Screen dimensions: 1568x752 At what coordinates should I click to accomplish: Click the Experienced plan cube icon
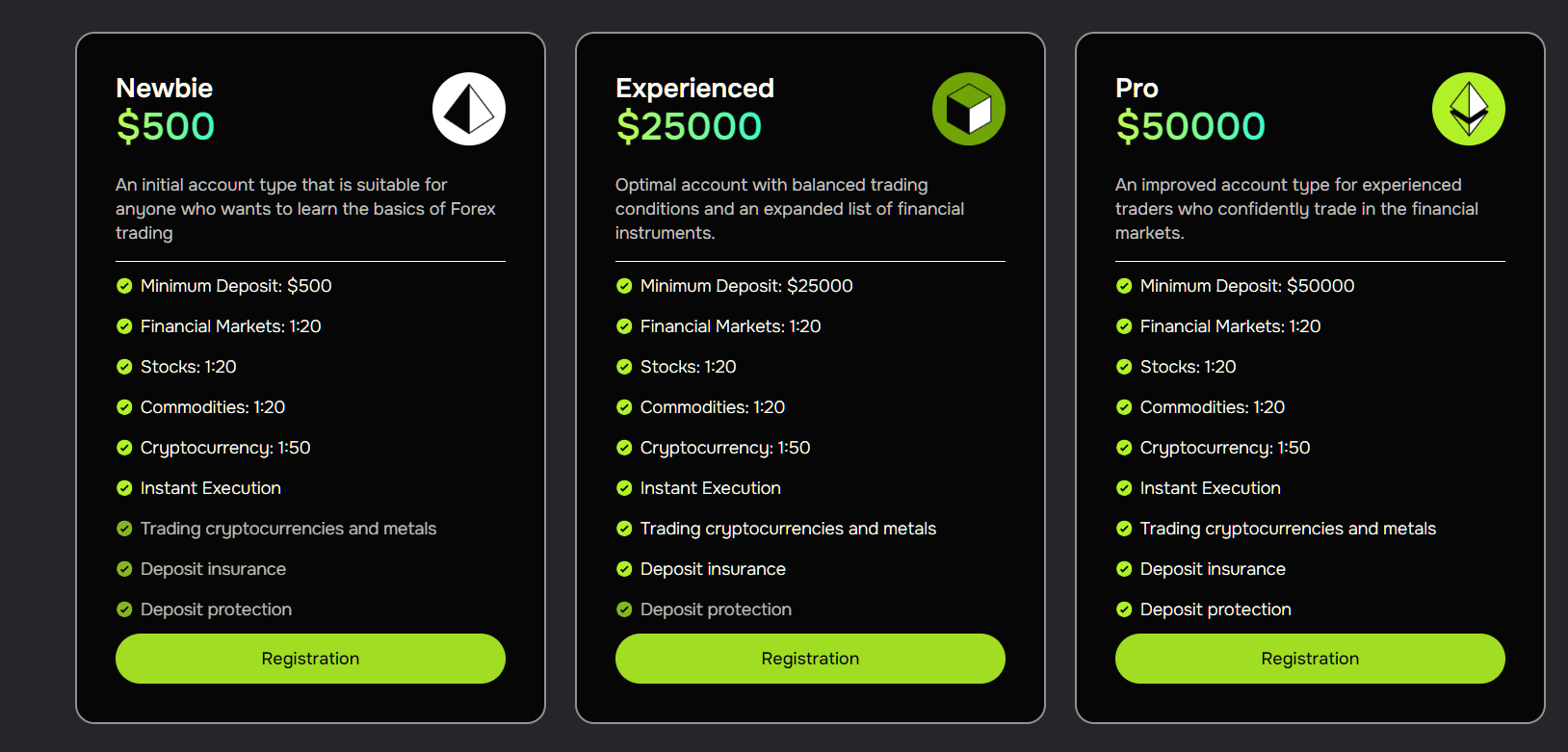click(x=968, y=109)
